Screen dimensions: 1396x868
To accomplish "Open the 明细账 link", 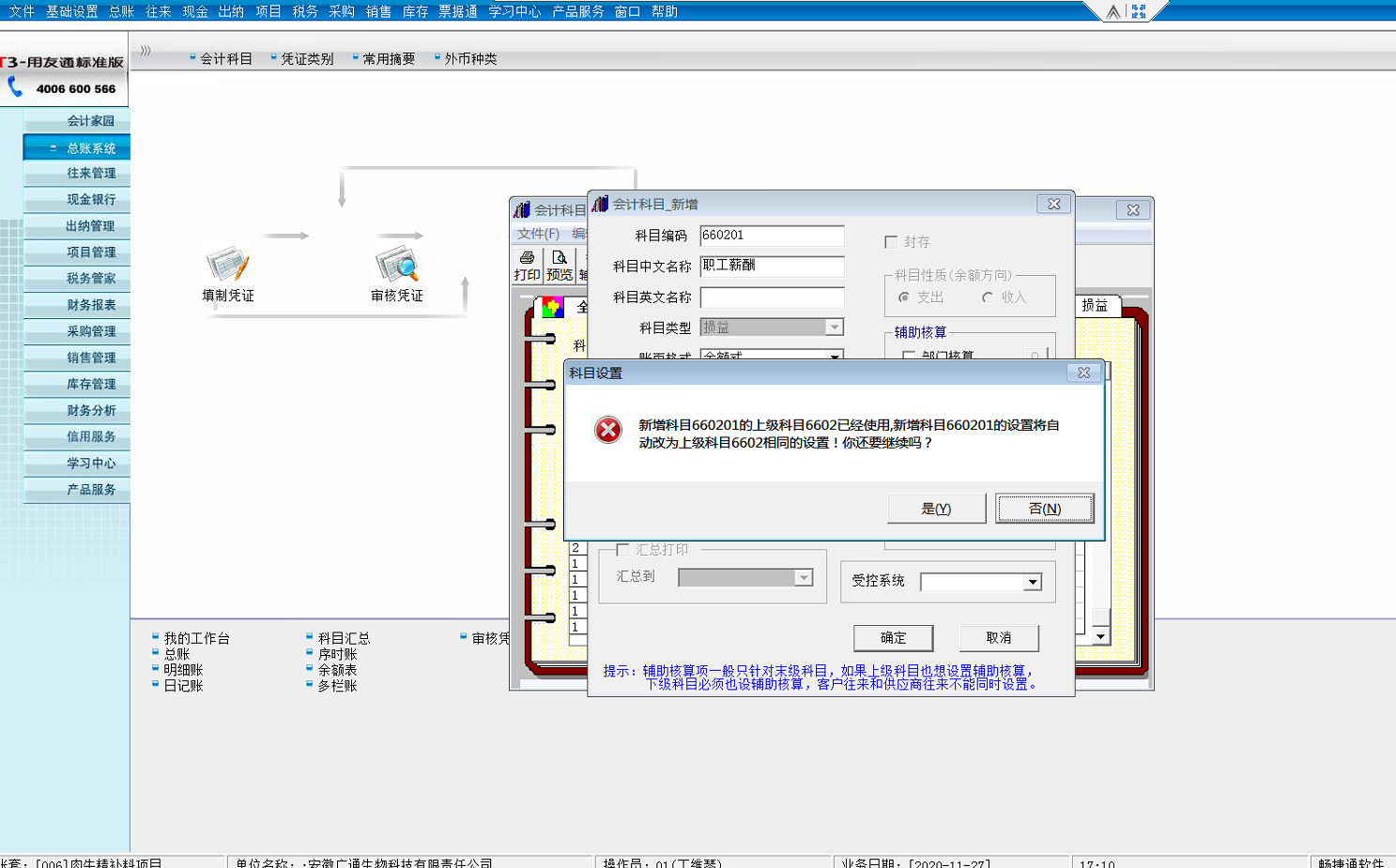I will pos(183,670).
